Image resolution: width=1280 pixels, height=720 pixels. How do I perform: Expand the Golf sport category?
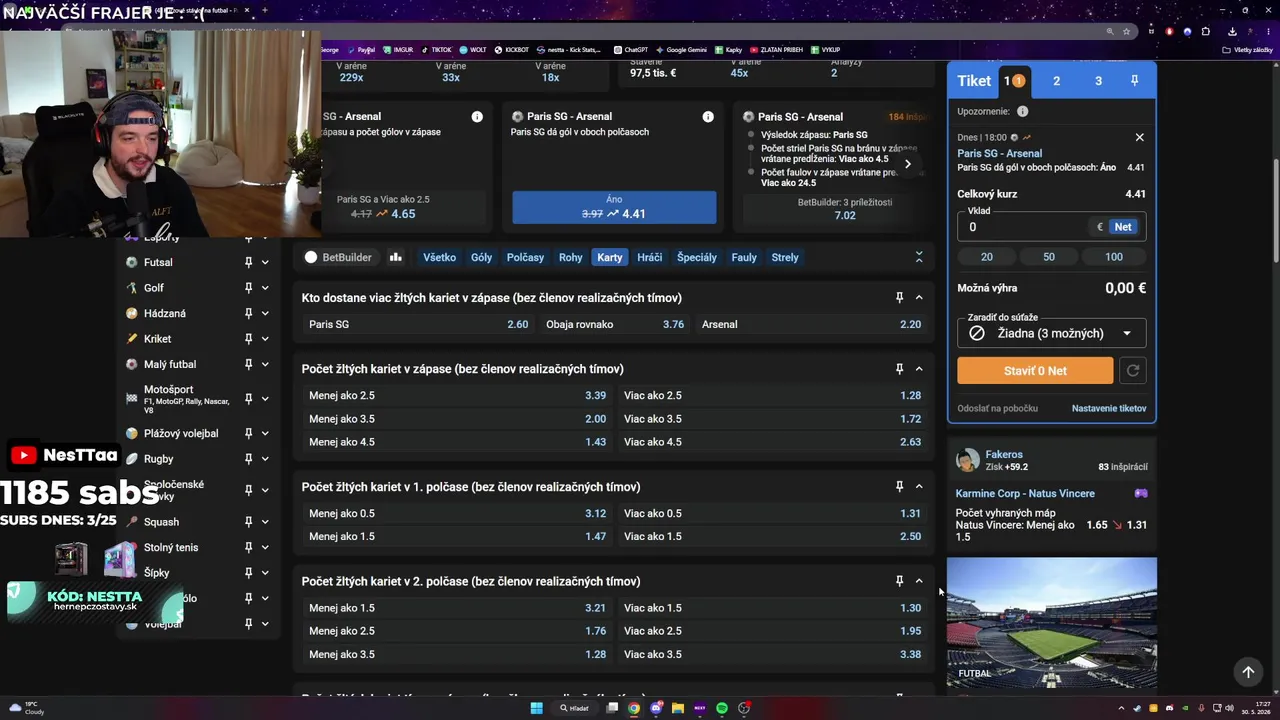tap(265, 288)
